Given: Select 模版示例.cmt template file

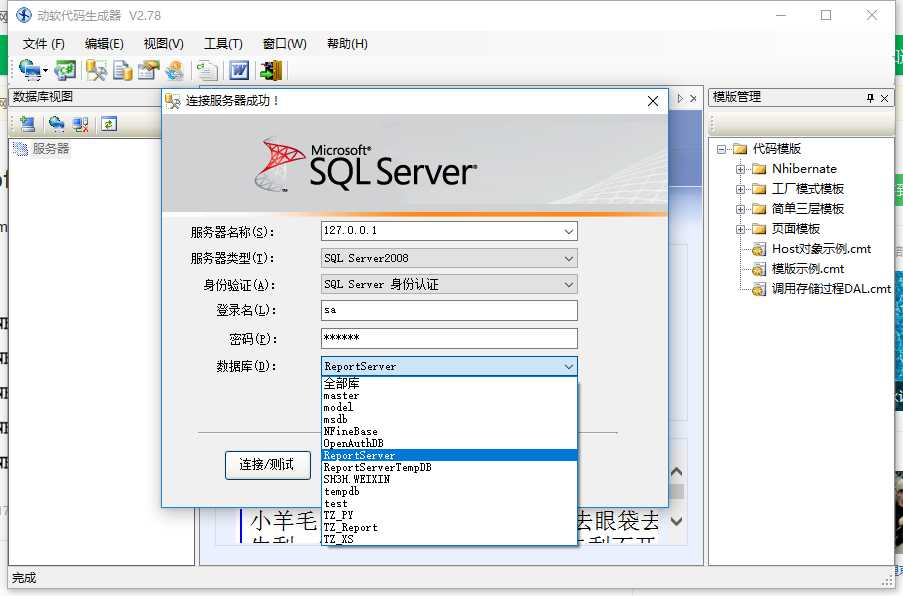Looking at the screenshot, I should pyautogui.click(x=807, y=269).
